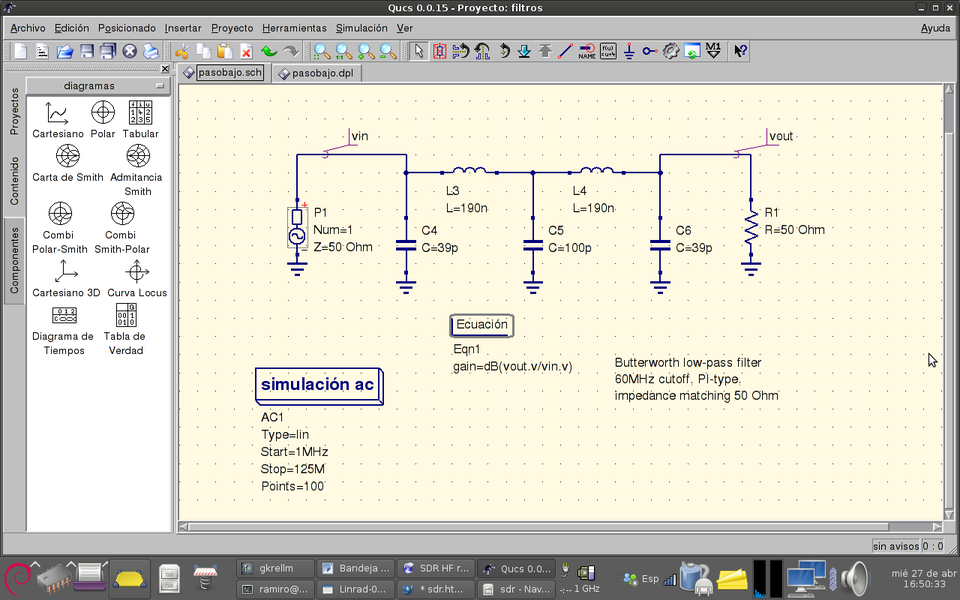The width and height of the screenshot is (960, 600).
Task: Select the Wire drawing tool
Action: coord(565,50)
